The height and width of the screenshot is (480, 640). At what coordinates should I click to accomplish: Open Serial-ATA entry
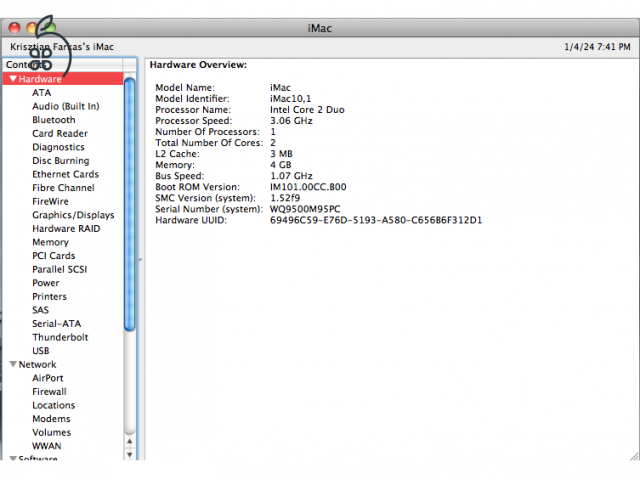pyautogui.click(x=57, y=324)
